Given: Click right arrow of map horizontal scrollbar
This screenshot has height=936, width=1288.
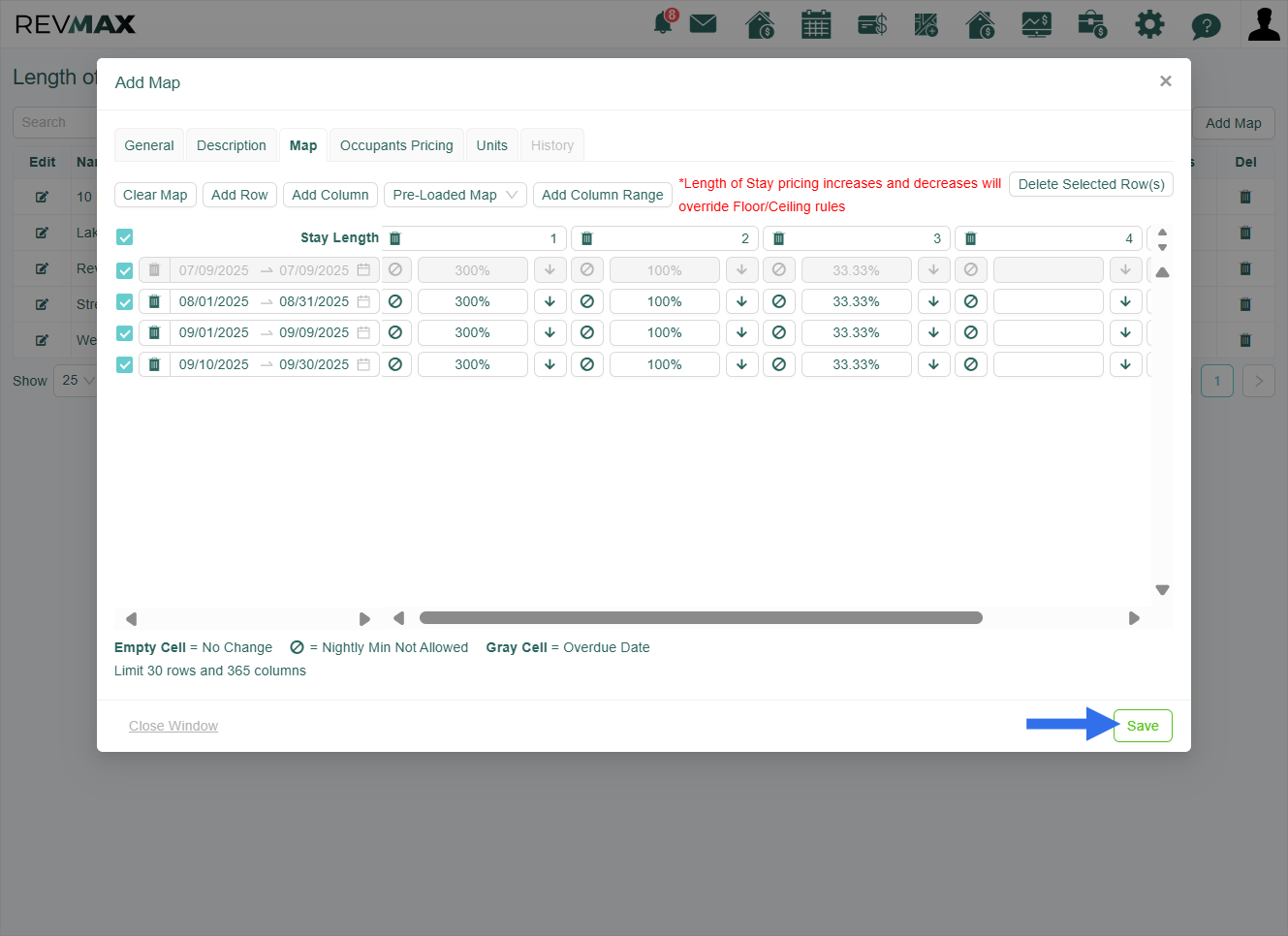Looking at the screenshot, I should coord(1134,618).
